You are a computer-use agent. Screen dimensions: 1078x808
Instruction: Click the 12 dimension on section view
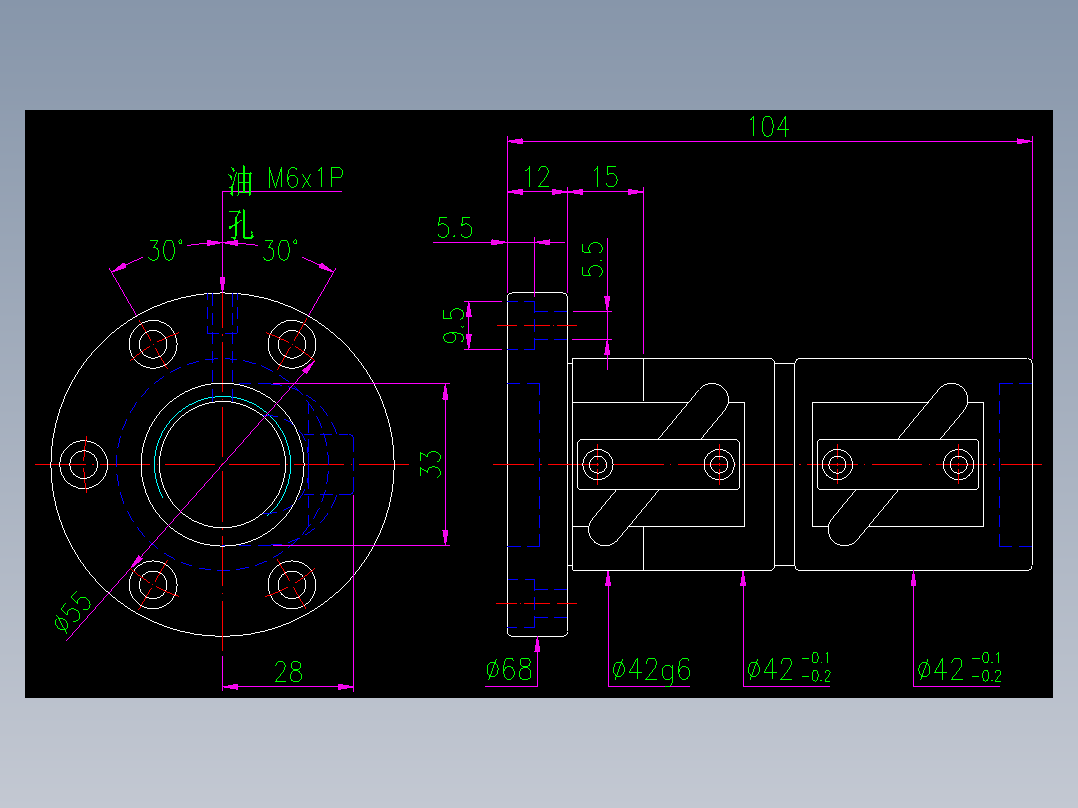tap(539, 176)
